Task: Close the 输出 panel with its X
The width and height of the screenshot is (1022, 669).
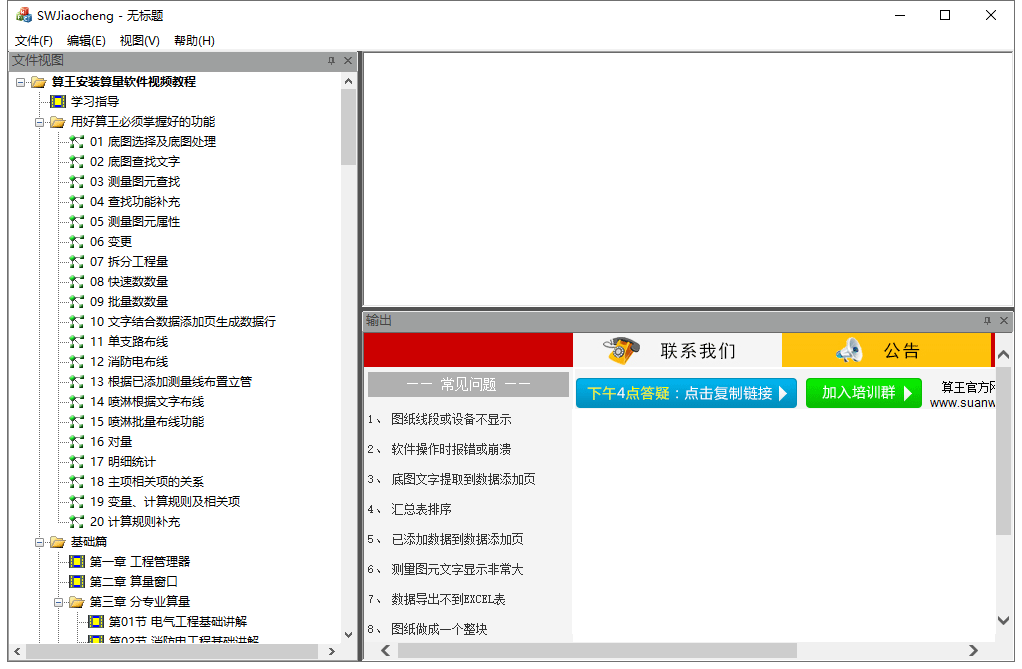Action: pos(1004,321)
